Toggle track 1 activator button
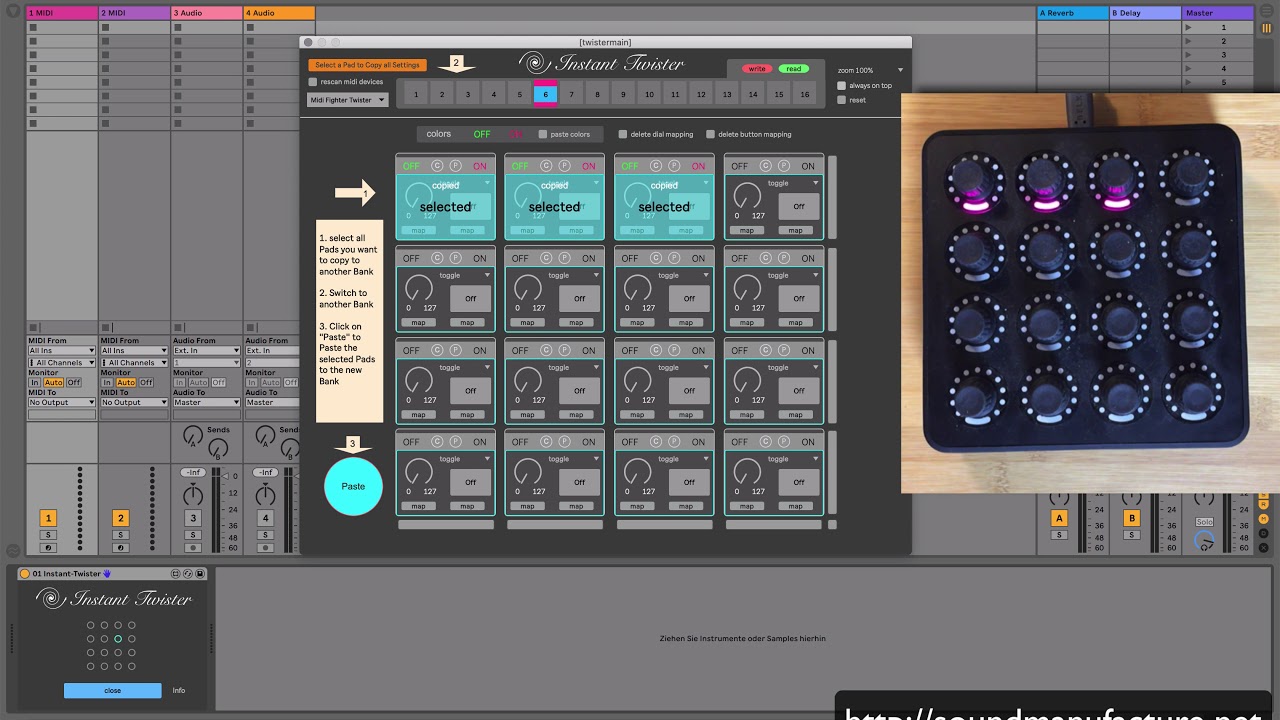Screen dimensions: 1280x720 (47, 518)
